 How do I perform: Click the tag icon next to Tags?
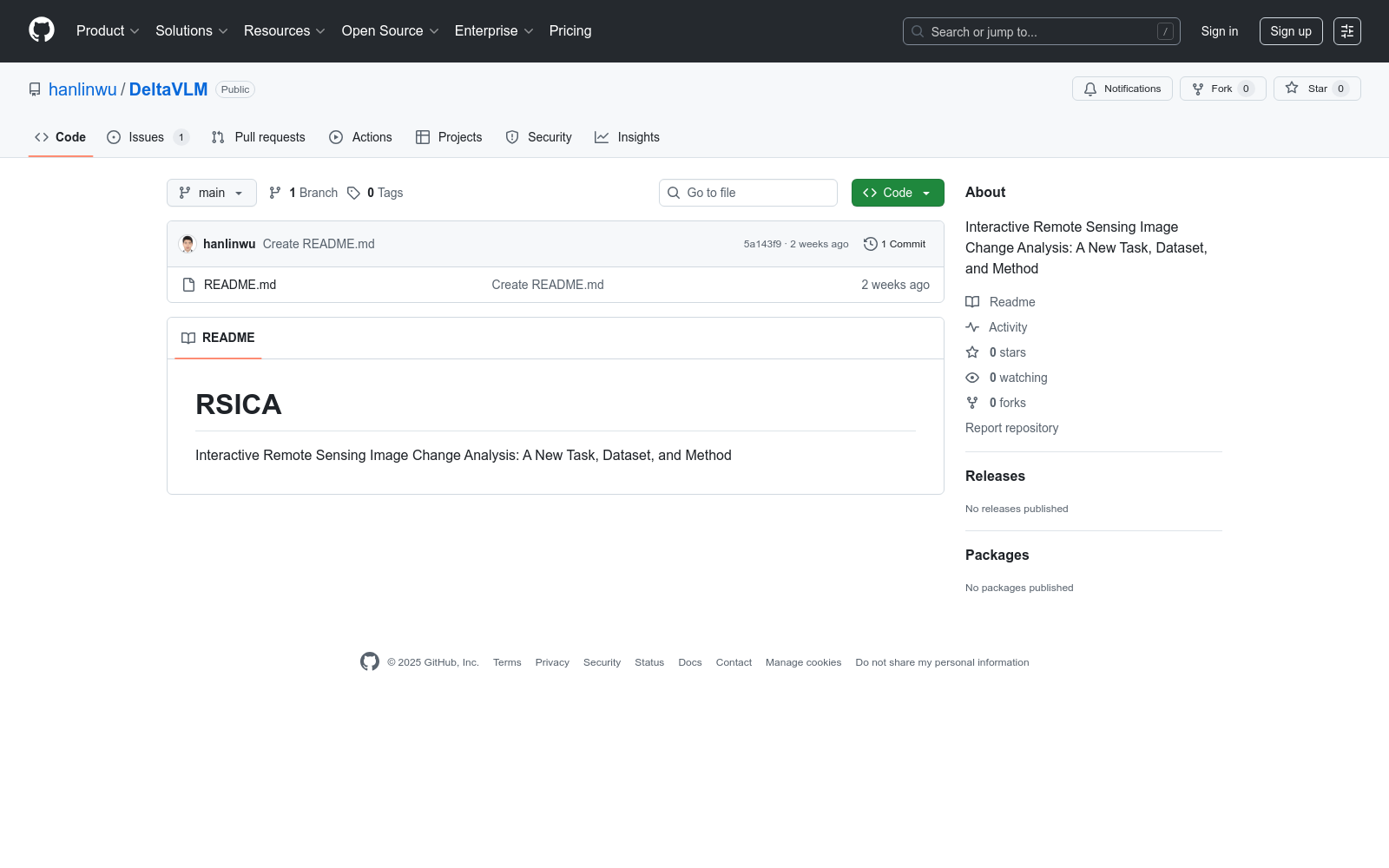(x=353, y=193)
